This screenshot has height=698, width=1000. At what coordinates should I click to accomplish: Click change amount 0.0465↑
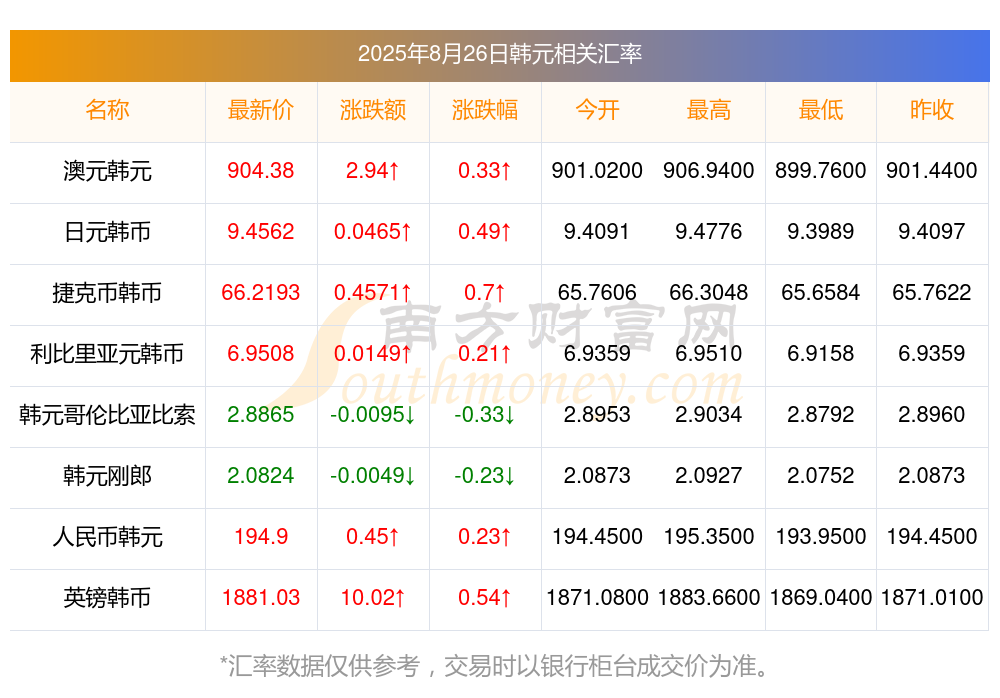click(x=372, y=231)
